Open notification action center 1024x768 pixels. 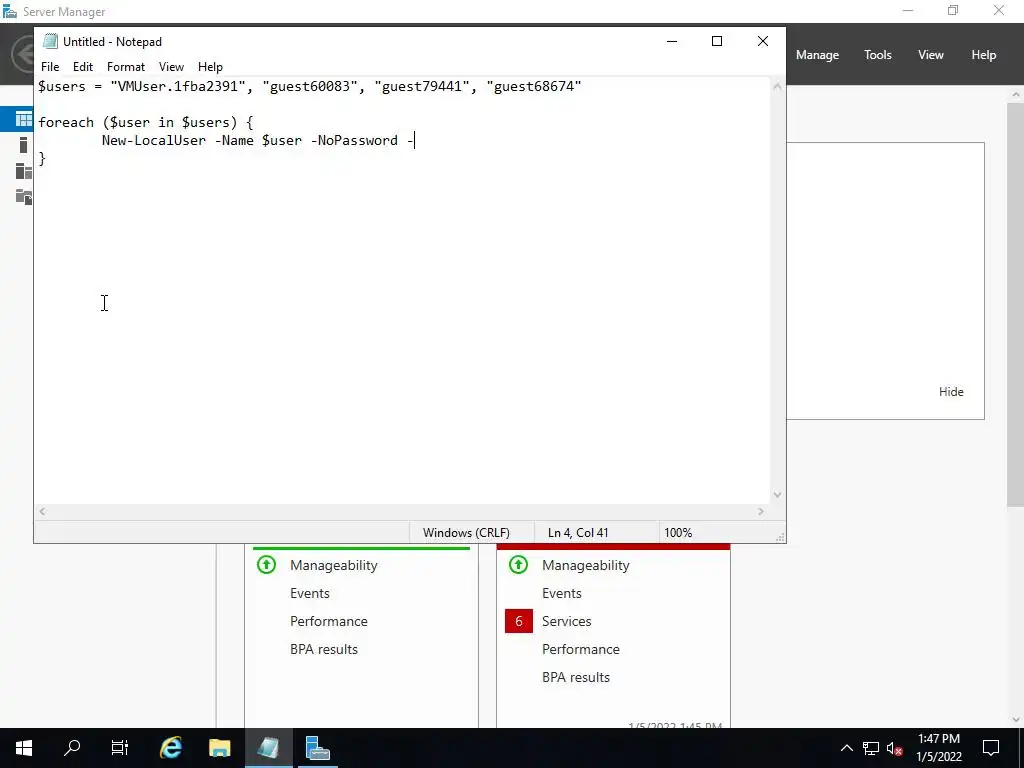[991, 748]
